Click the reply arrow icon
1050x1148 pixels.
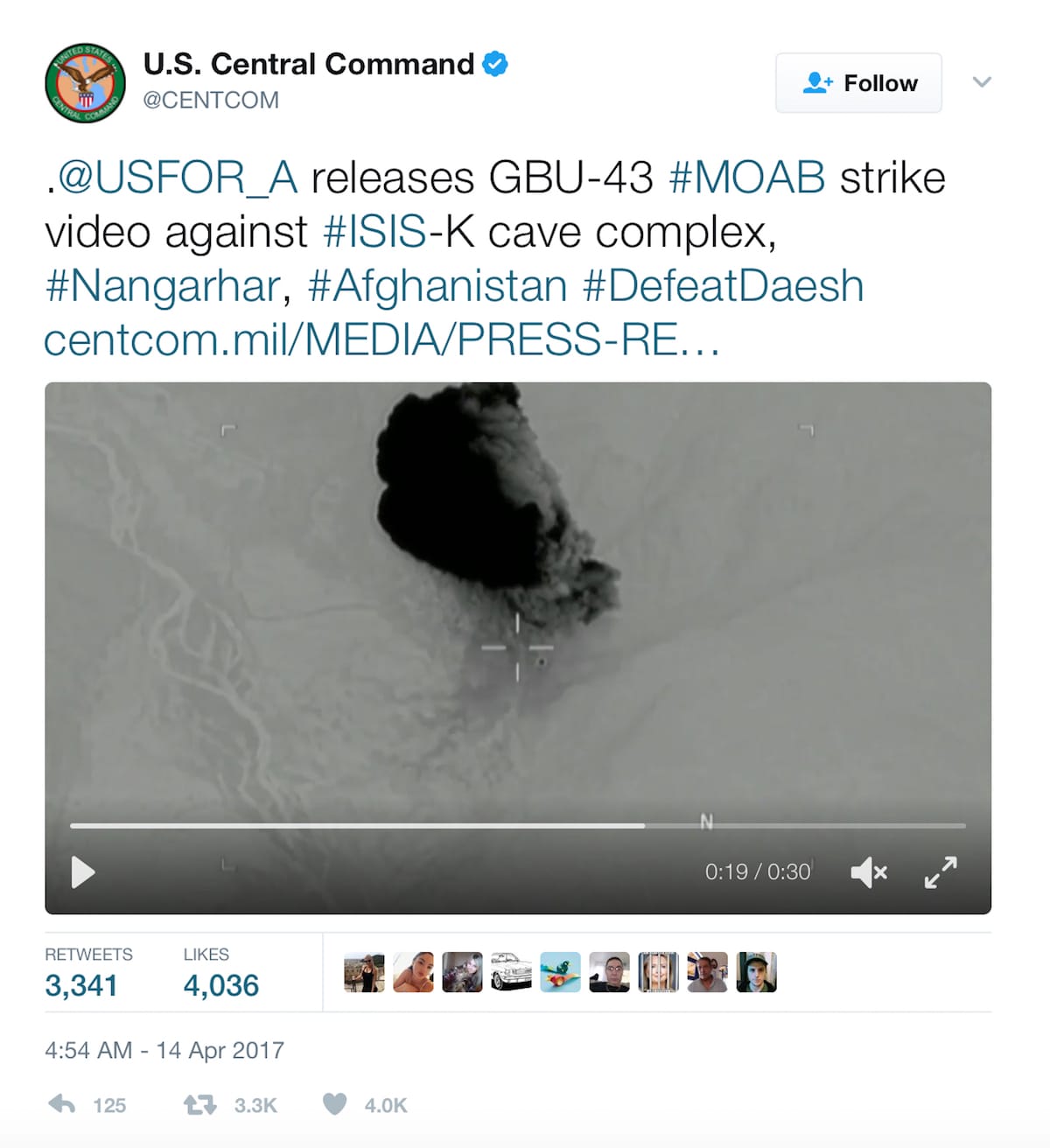tap(62, 1104)
